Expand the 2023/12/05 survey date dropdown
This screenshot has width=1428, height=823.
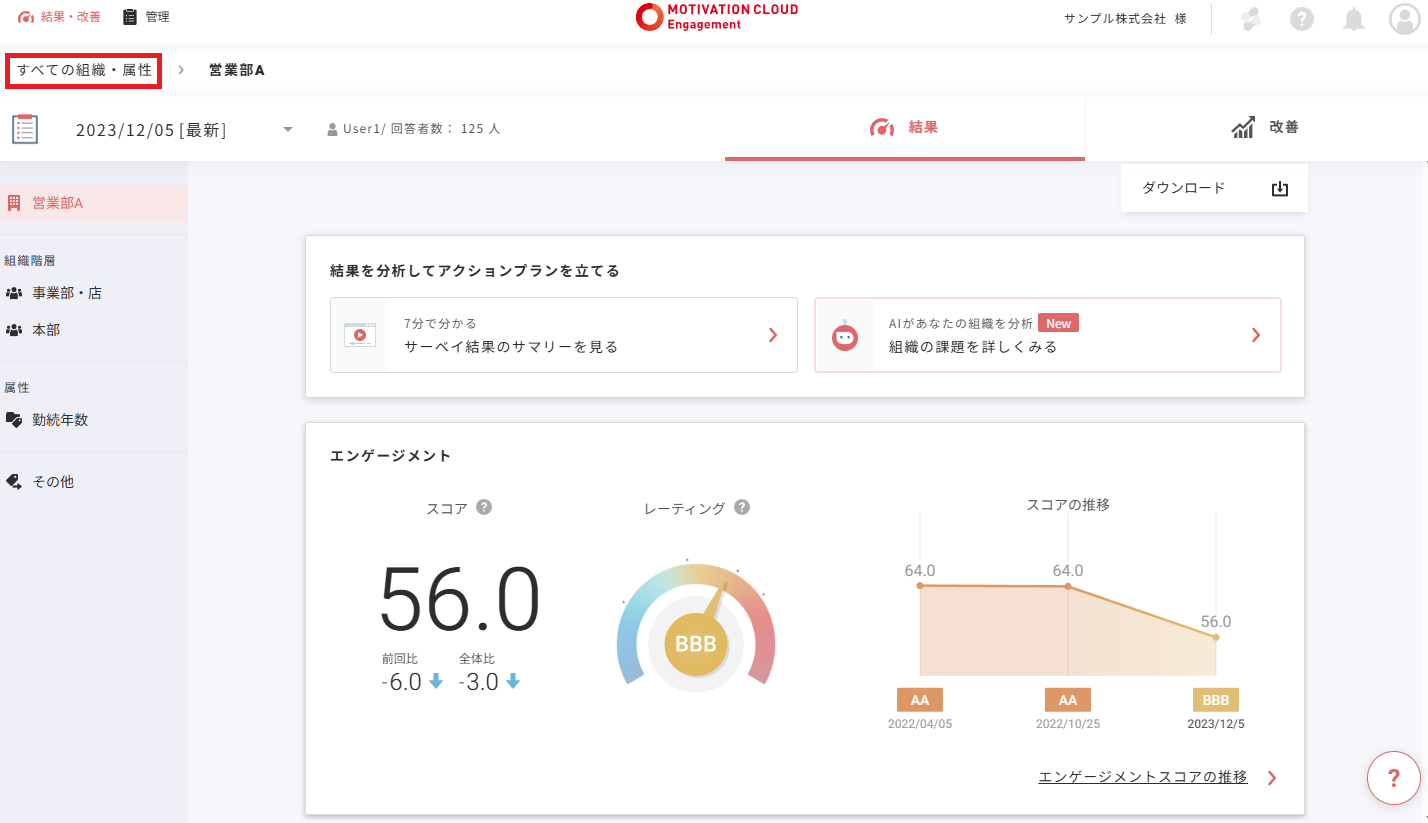coord(288,129)
